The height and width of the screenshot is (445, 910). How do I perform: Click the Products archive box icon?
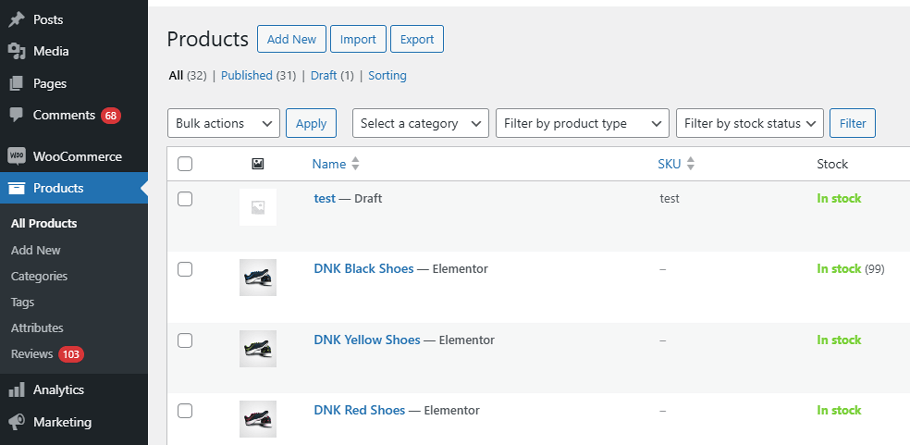point(16,188)
